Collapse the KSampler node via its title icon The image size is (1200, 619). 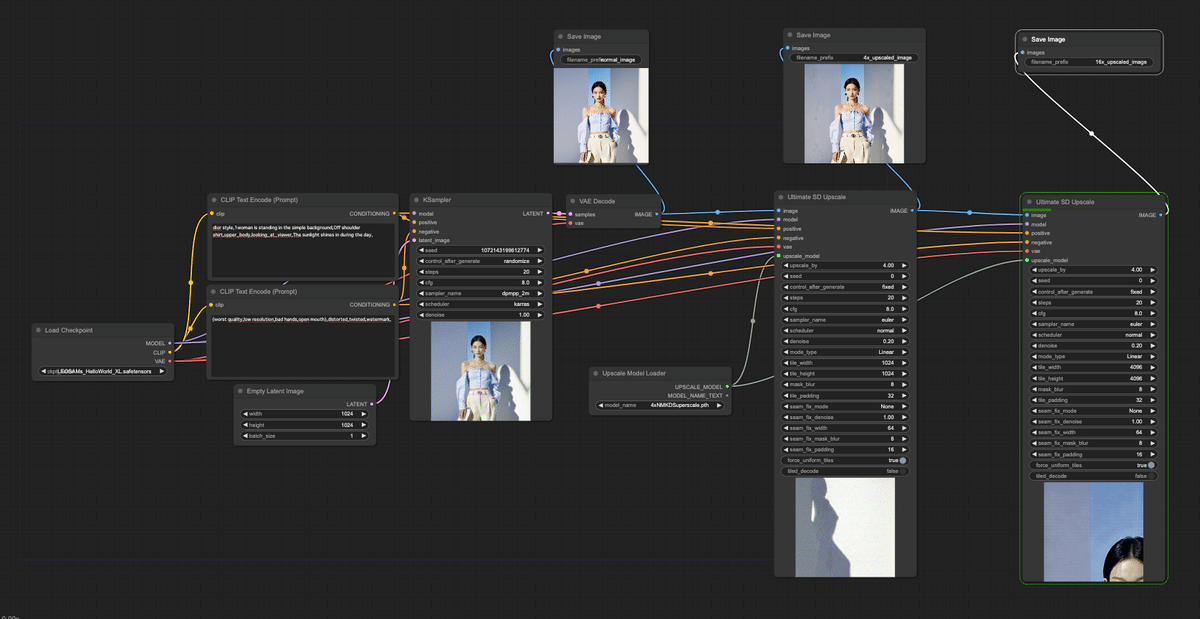[x=416, y=198]
